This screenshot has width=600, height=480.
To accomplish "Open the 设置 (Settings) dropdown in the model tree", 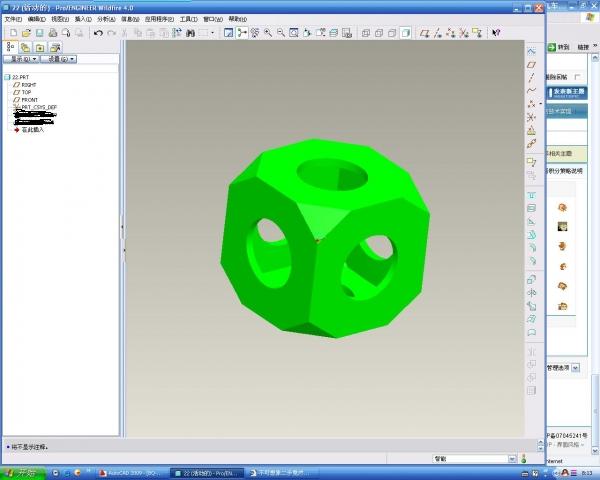I will click(x=59, y=59).
